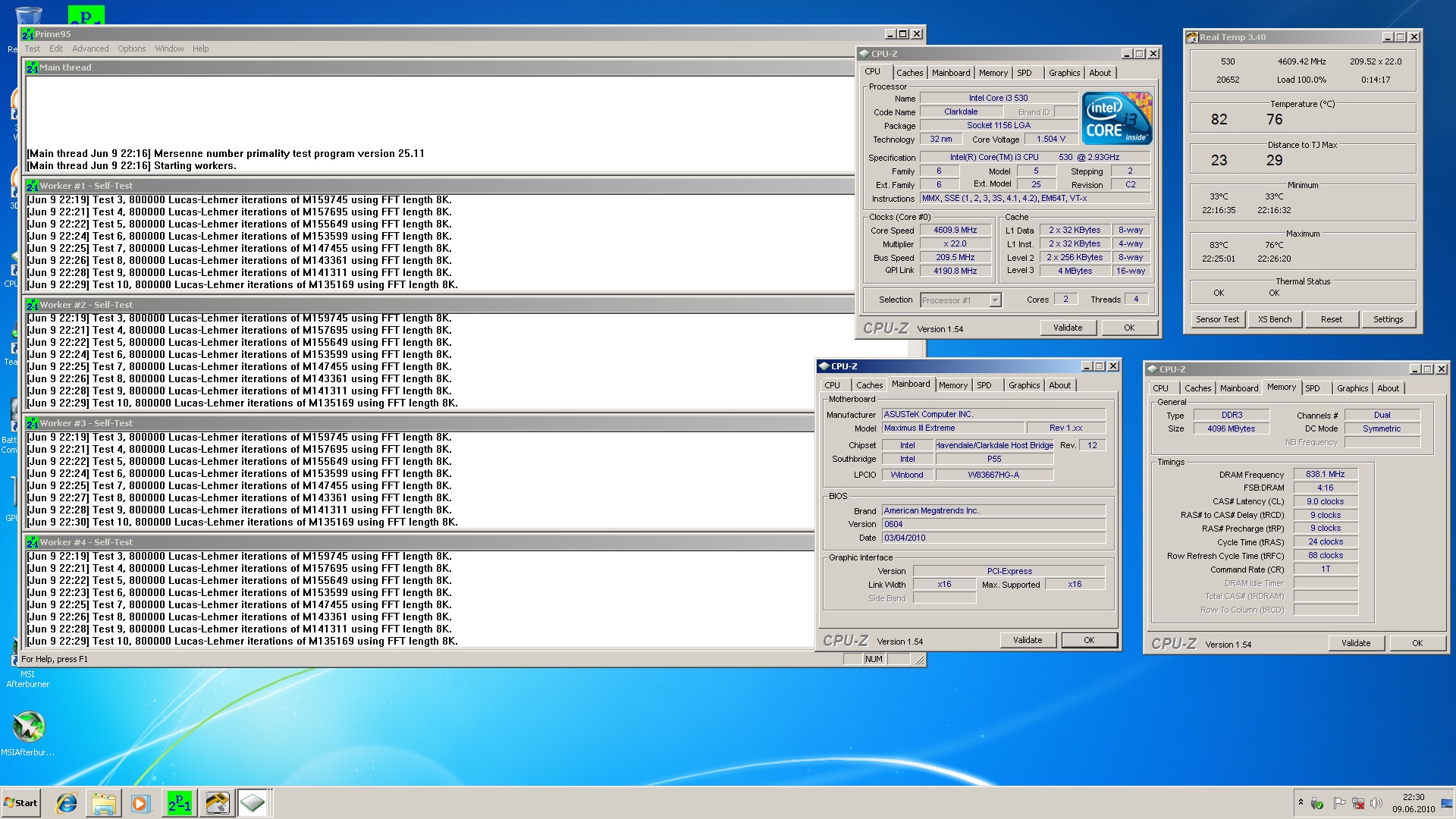
Task: Open Windows Explorer folder icon in taskbar
Action: (104, 803)
